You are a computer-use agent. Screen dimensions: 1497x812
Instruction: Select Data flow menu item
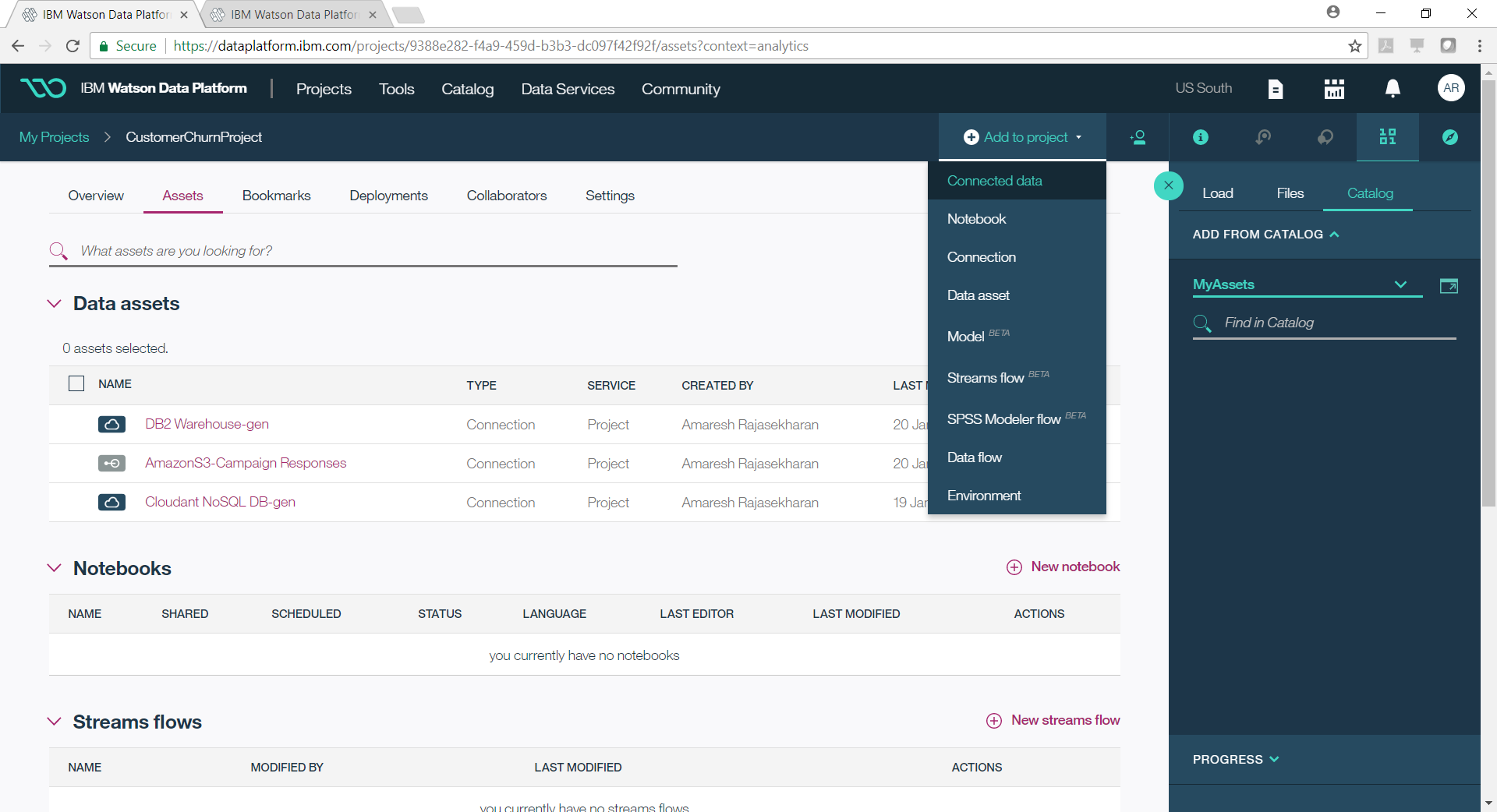pos(1017,457)
